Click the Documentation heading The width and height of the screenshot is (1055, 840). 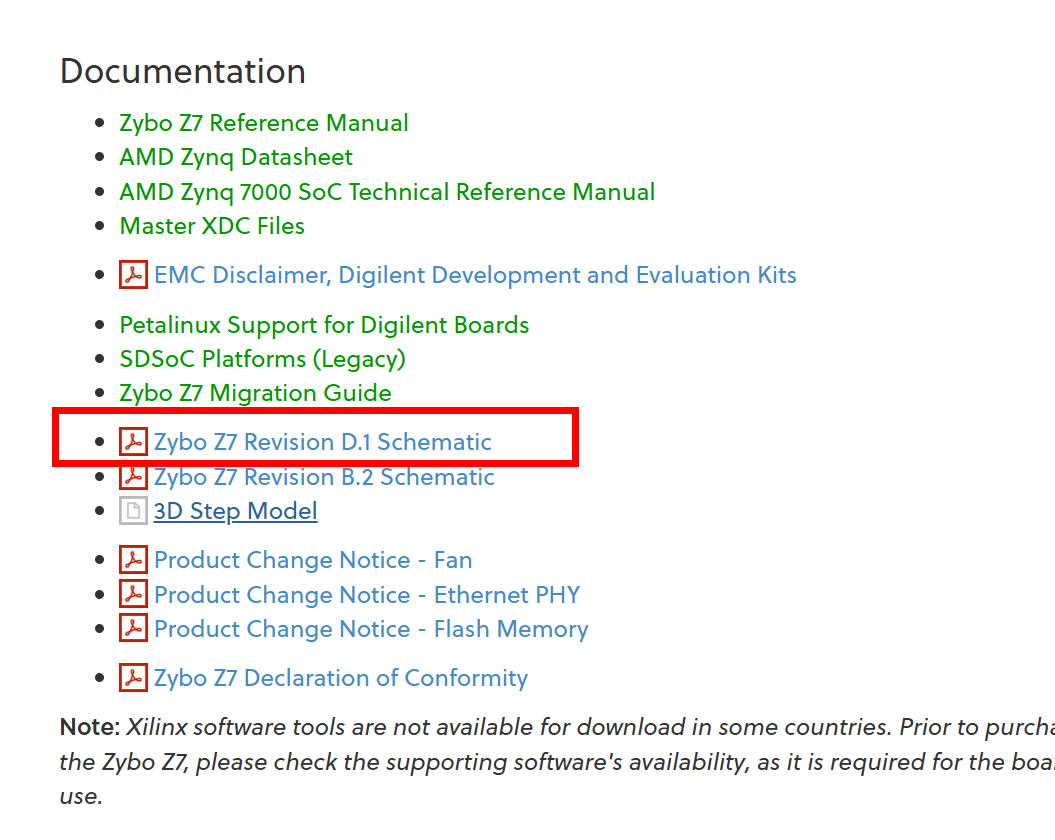point(183,72)
